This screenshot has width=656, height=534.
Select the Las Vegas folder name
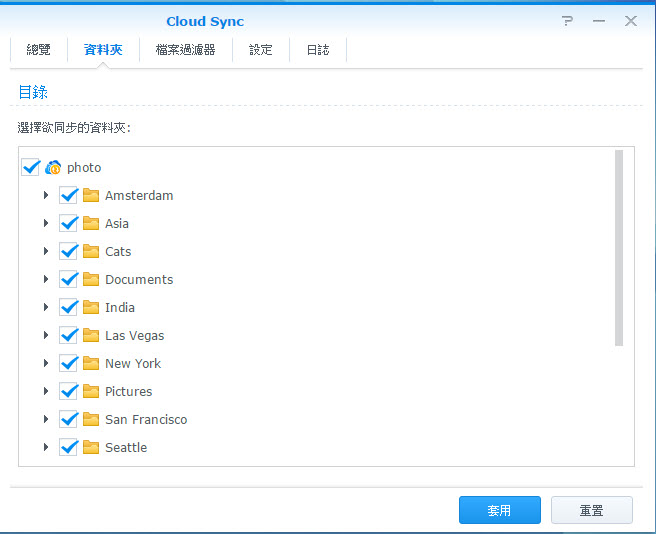pyautogui.click(x=134, y=336)
